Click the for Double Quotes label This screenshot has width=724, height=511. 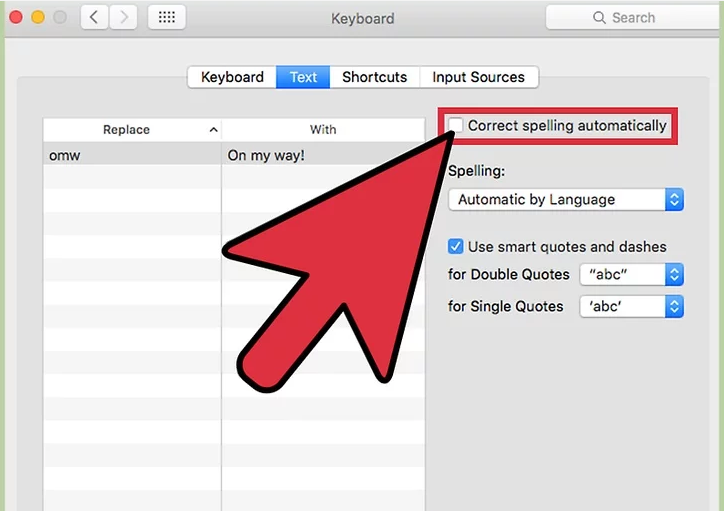[508, 275]
